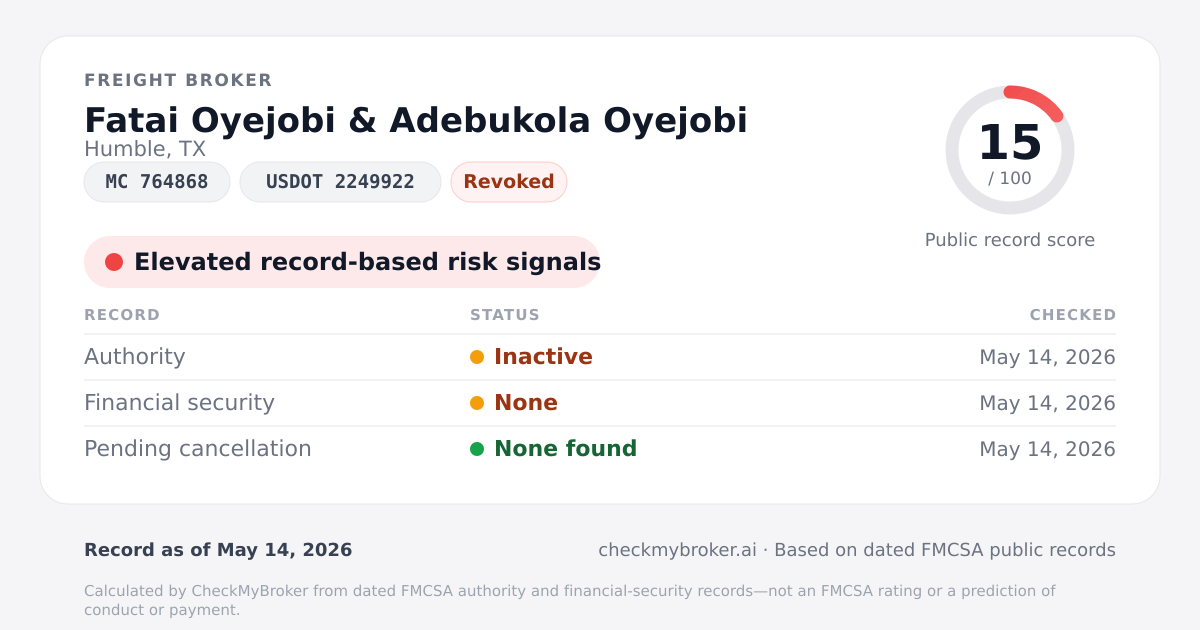Click the circular public record score gauge
Image resolution: width=1200 pixels, height=630 pixels.
pos(1010,150)
